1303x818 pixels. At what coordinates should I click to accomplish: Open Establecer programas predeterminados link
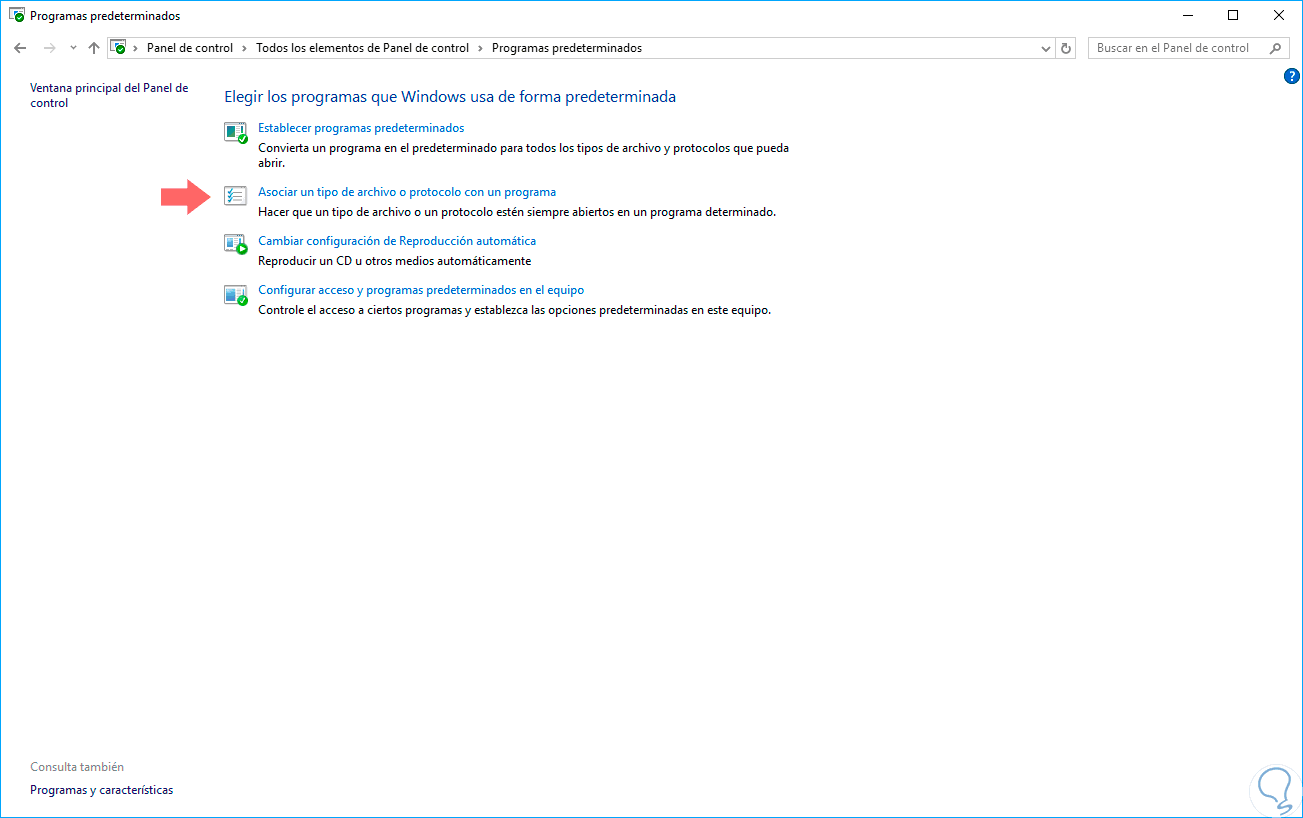(361, 128)
